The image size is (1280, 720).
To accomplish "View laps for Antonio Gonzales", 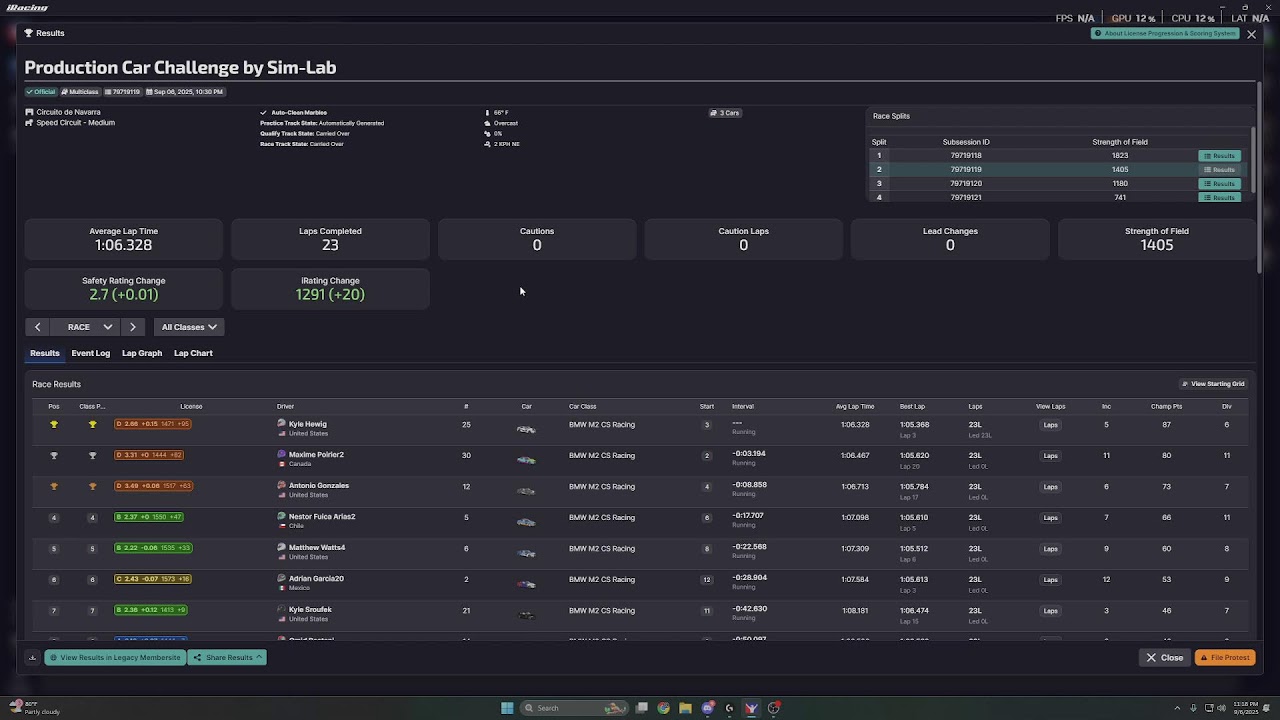I will (x=1050, y=487).
